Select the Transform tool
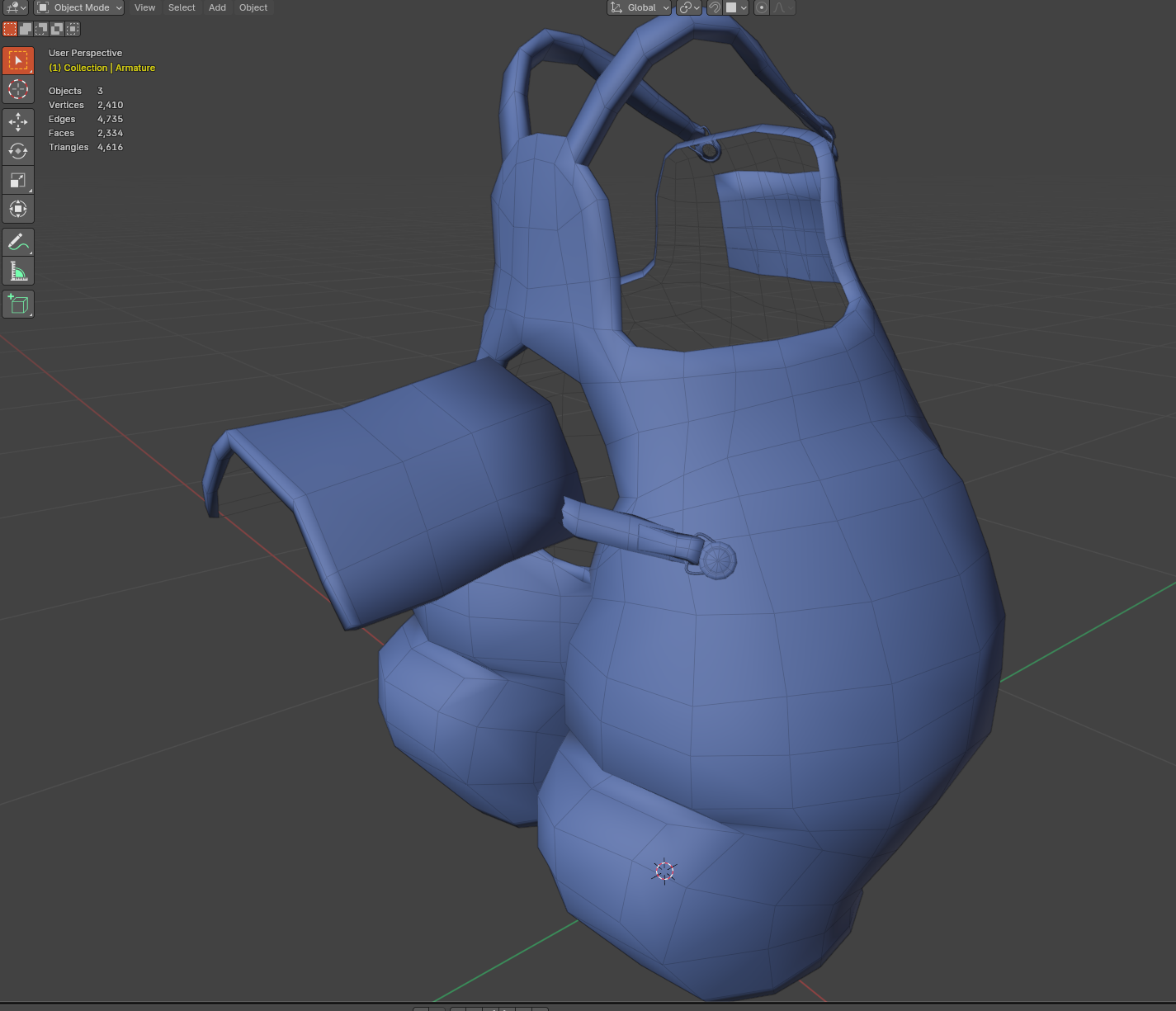 (x=18, y=209)
